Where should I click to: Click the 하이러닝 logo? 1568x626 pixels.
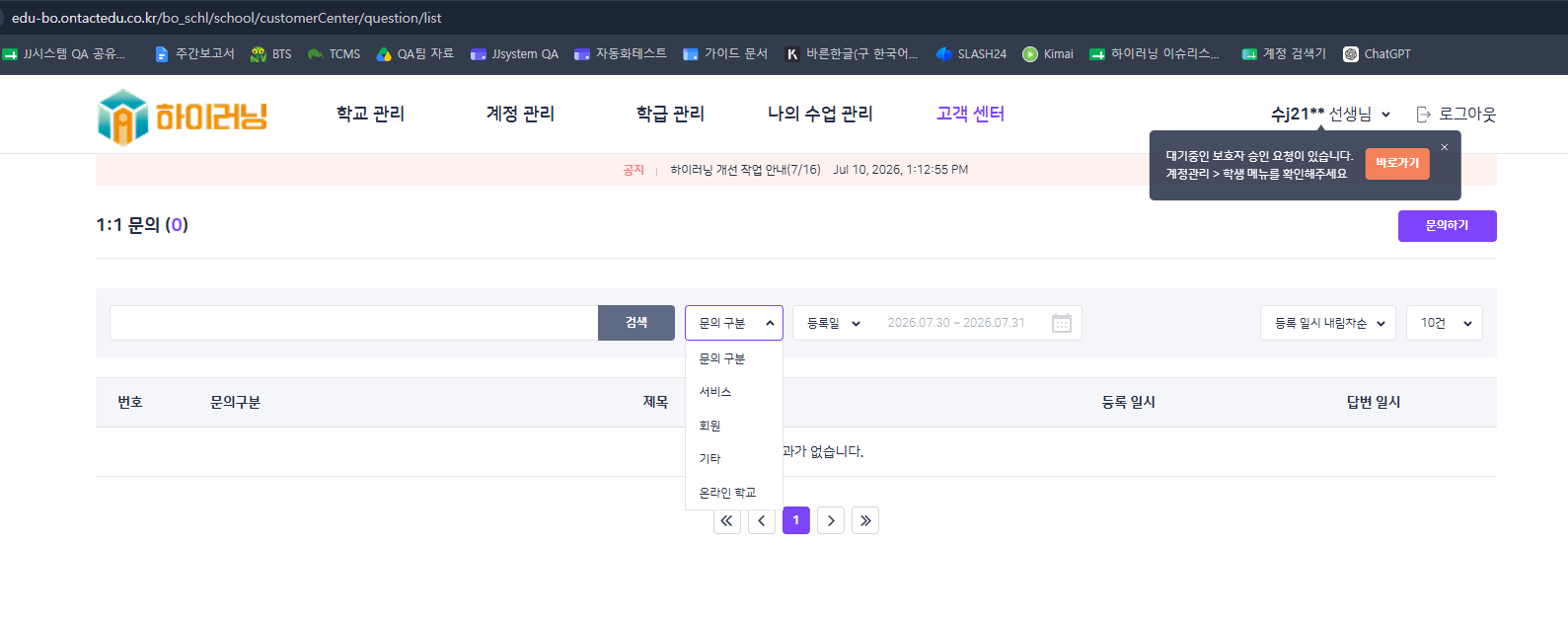click(x=183, y=117)
